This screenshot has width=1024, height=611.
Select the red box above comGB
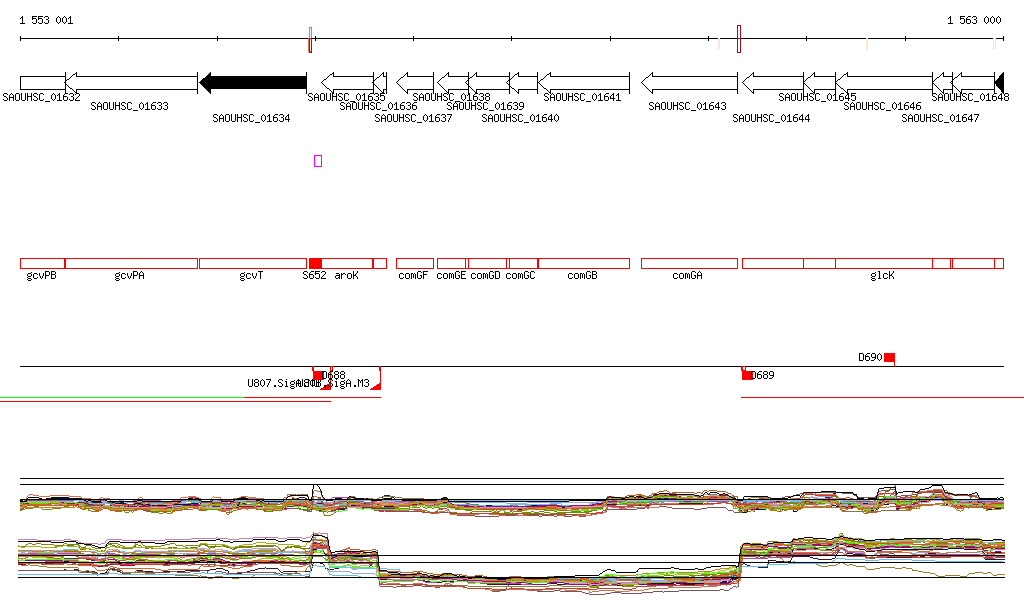[584, 264]
